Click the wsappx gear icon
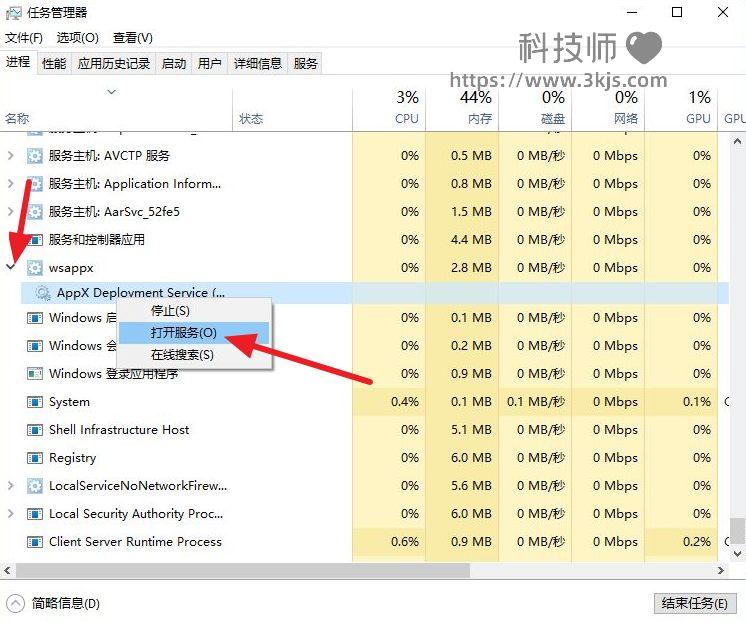The height and width of the screenshot is (627, 746). coord(35,268)
